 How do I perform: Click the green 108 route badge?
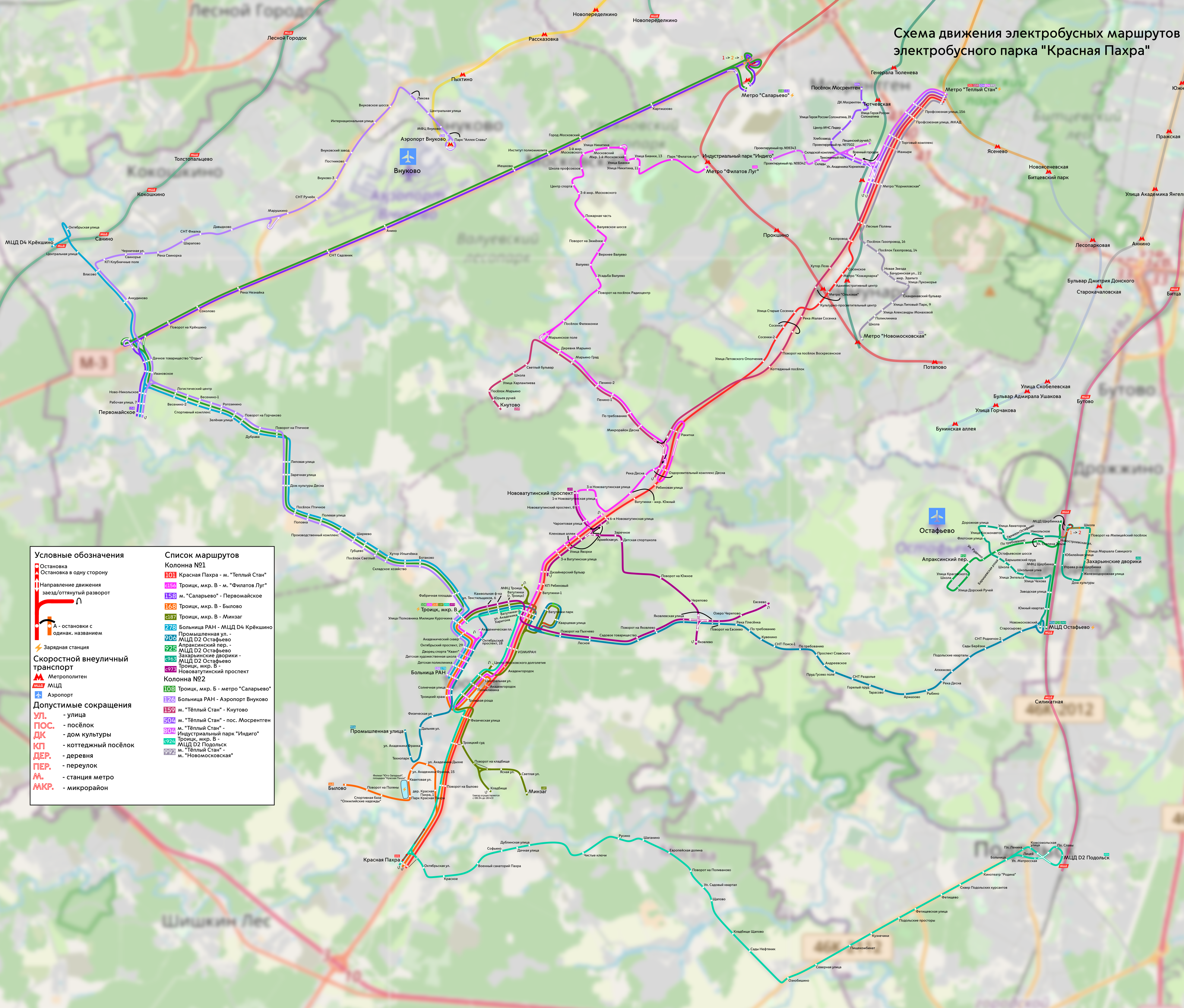click(169, 689)
